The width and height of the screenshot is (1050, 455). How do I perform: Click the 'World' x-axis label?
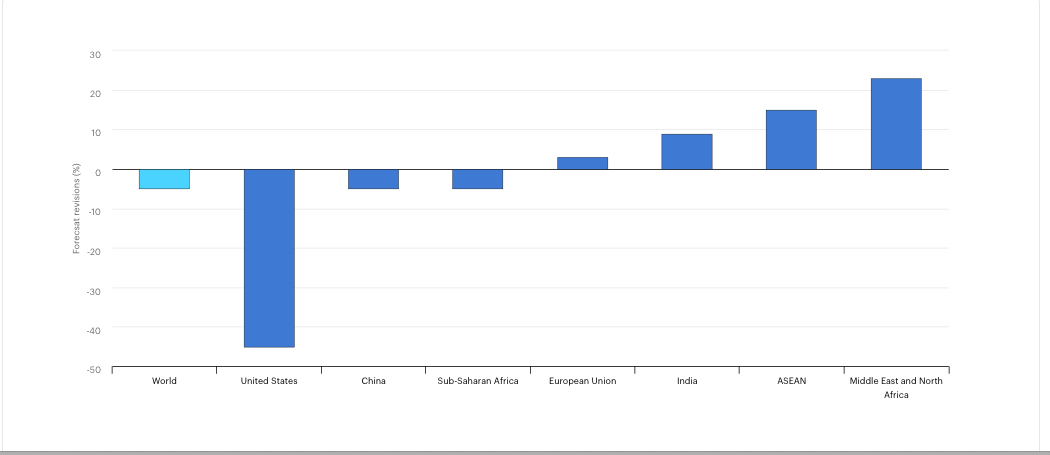pos(164,381)
